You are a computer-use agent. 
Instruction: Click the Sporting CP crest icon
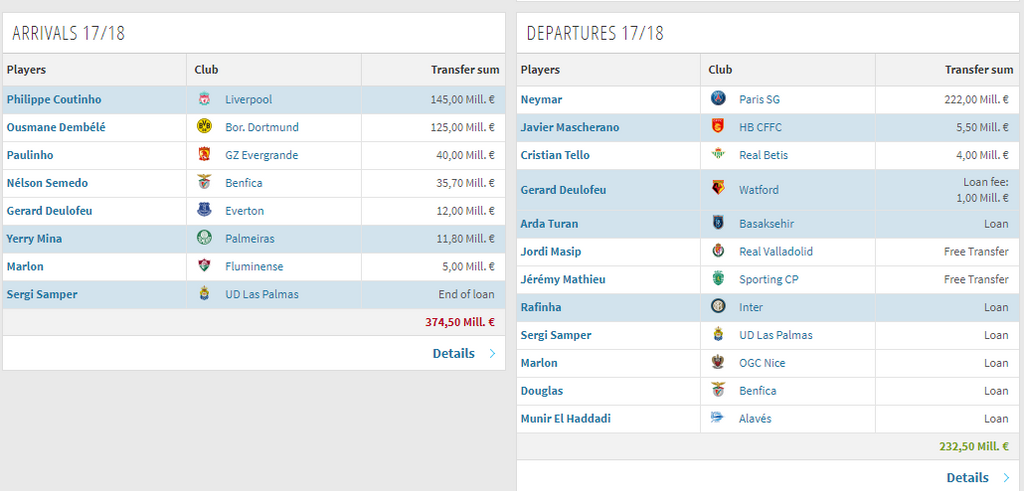tap(718, 280)
